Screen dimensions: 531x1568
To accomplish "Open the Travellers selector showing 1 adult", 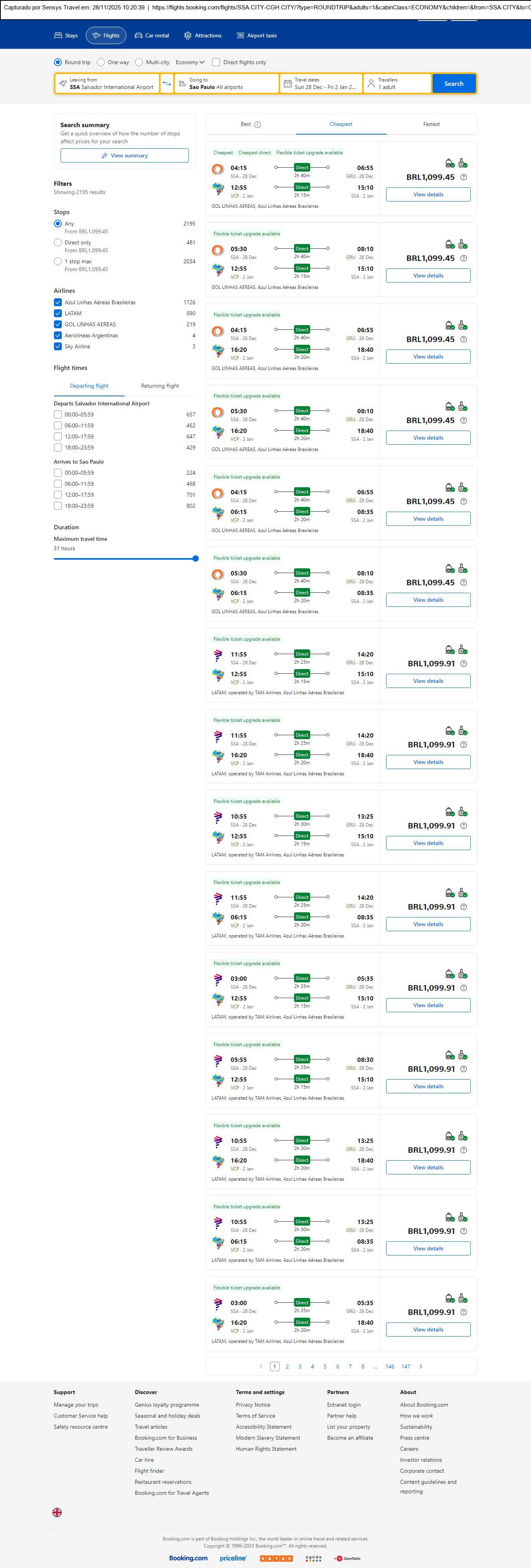I will (x=397, y=83).
